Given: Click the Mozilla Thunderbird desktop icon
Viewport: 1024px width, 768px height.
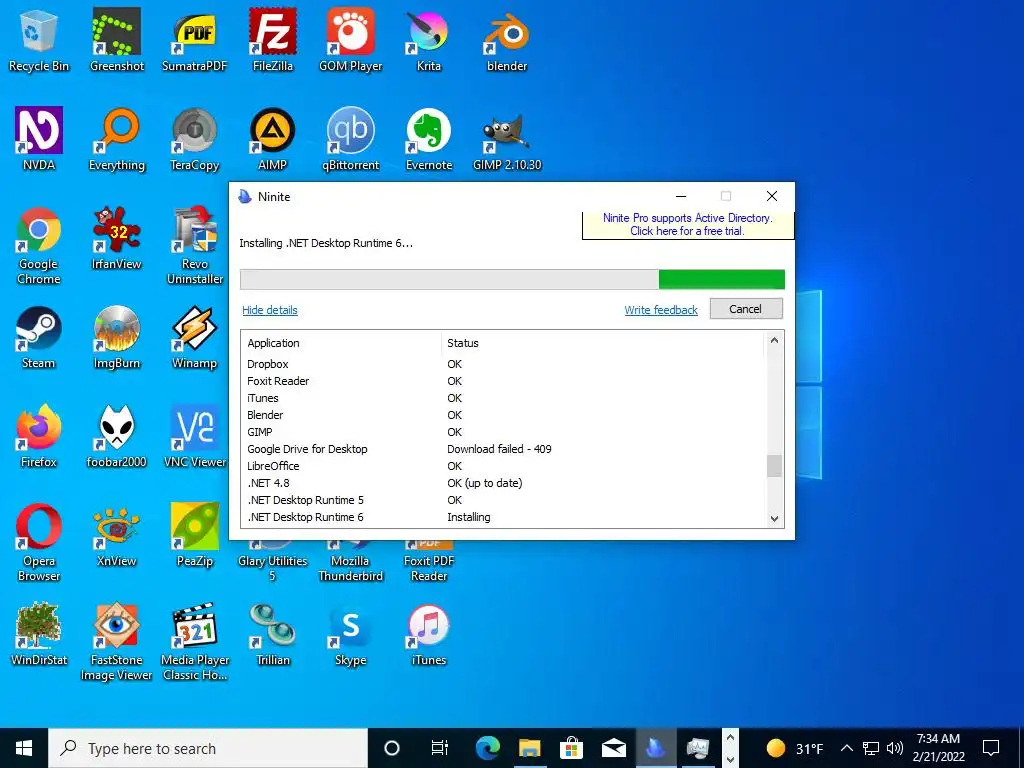Looking at the screenshot, I should 351,562.
